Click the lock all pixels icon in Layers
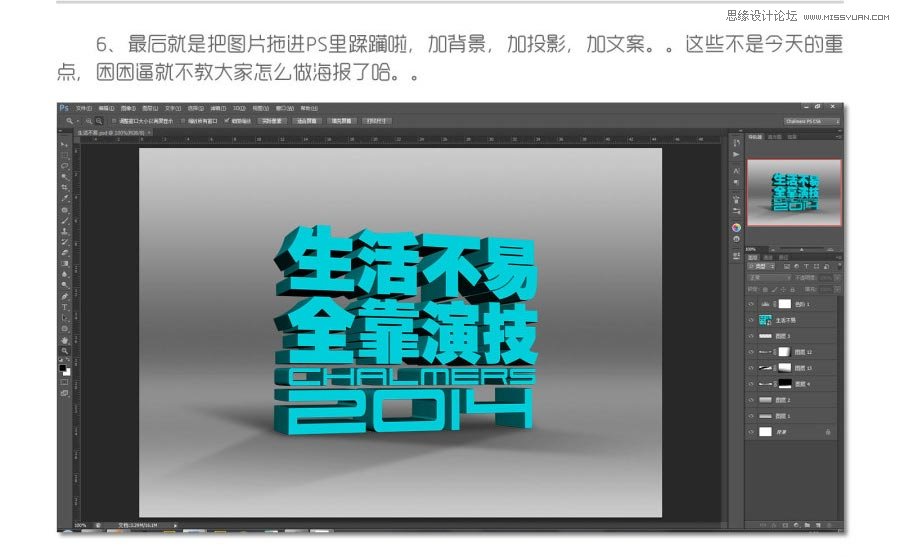 (792, 289)
